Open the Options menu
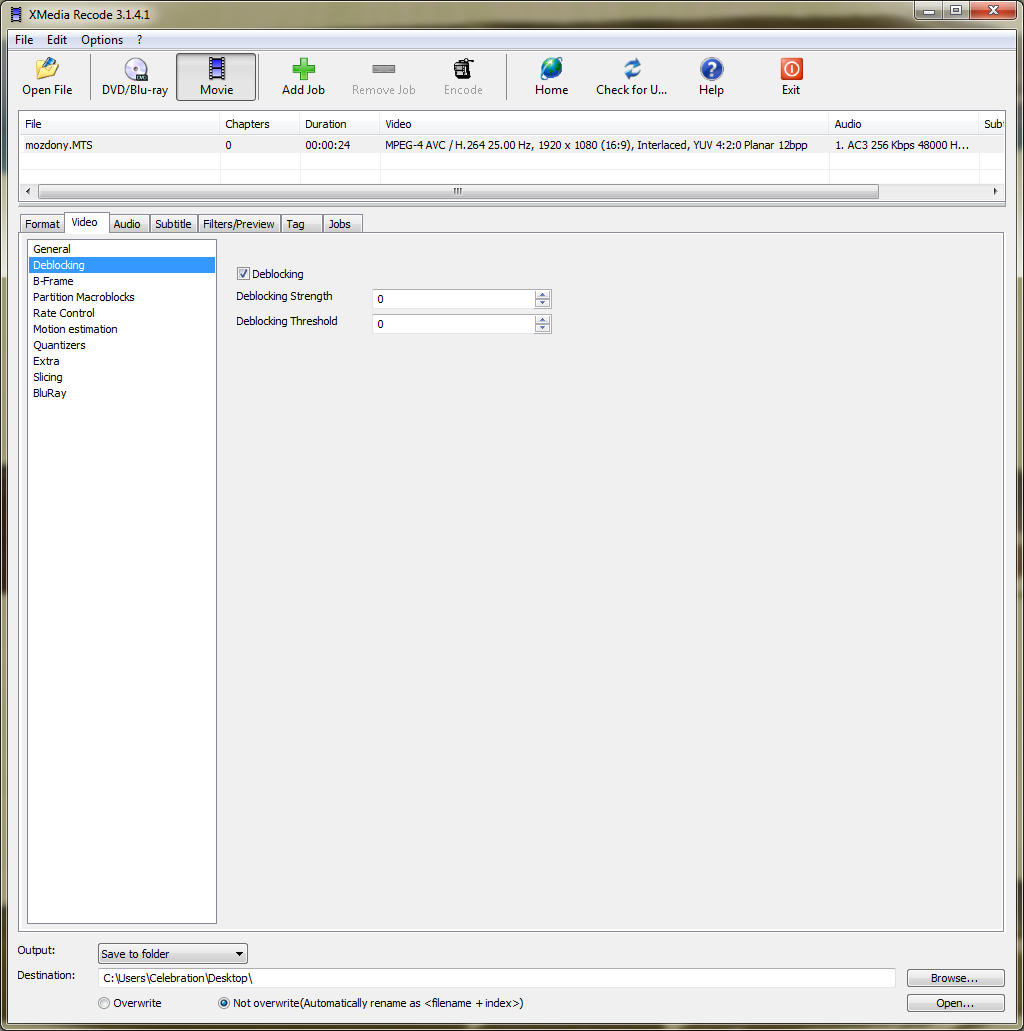The height and width of the screenshot is (1031, 1024). (x=102, y=39)
